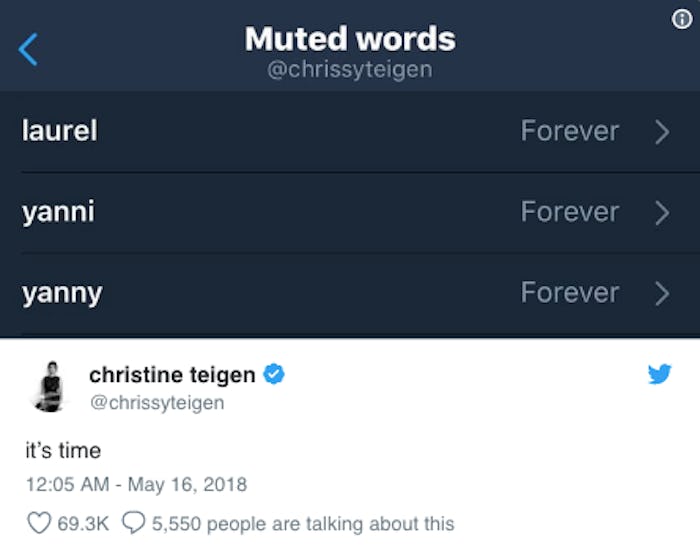Click the info icon in the corner
Image resolution: width=700 pixels, height=554 pixels.
(x=682, y=20)
